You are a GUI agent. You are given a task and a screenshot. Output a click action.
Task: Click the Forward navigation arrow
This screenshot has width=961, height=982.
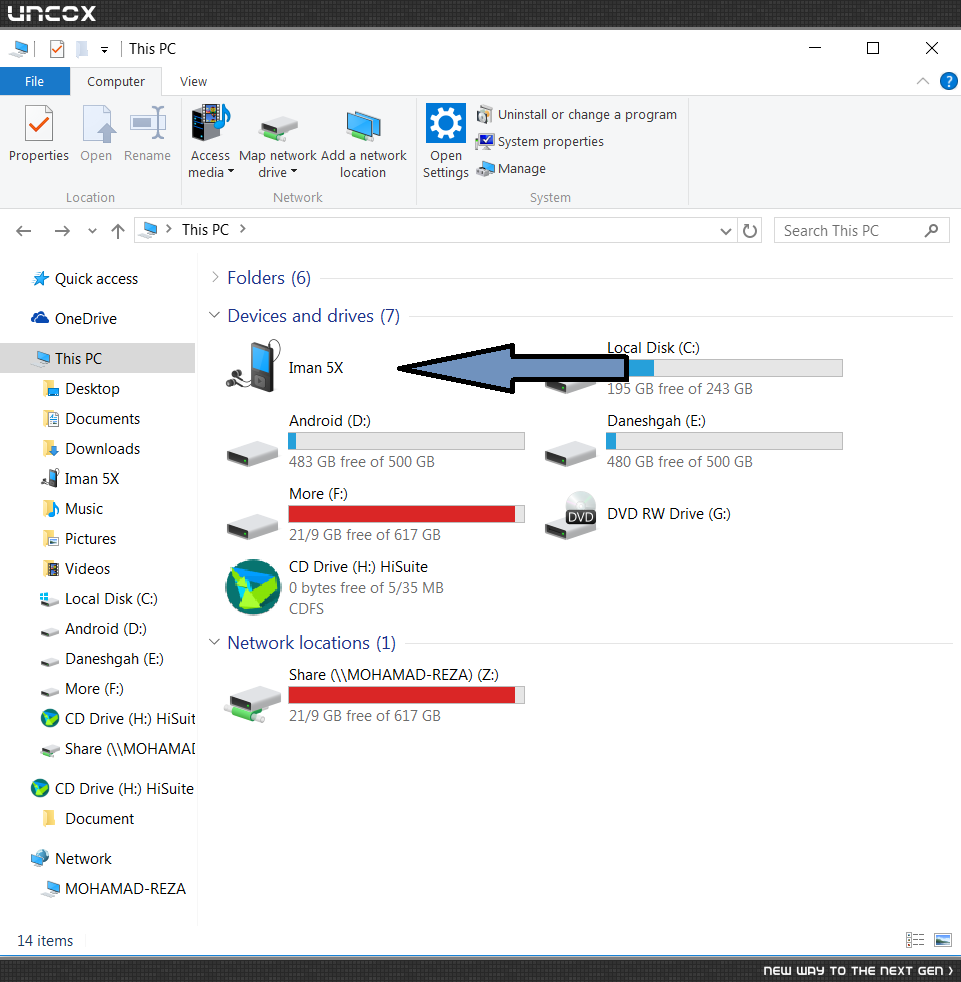pos(62,231)
